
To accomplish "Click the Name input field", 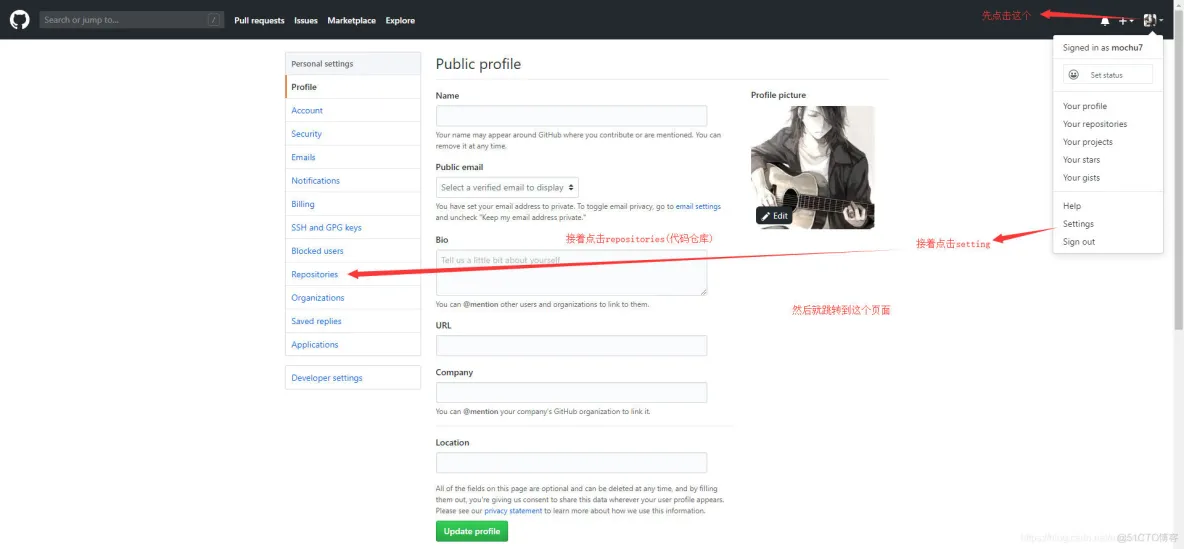I will [571, 116].
